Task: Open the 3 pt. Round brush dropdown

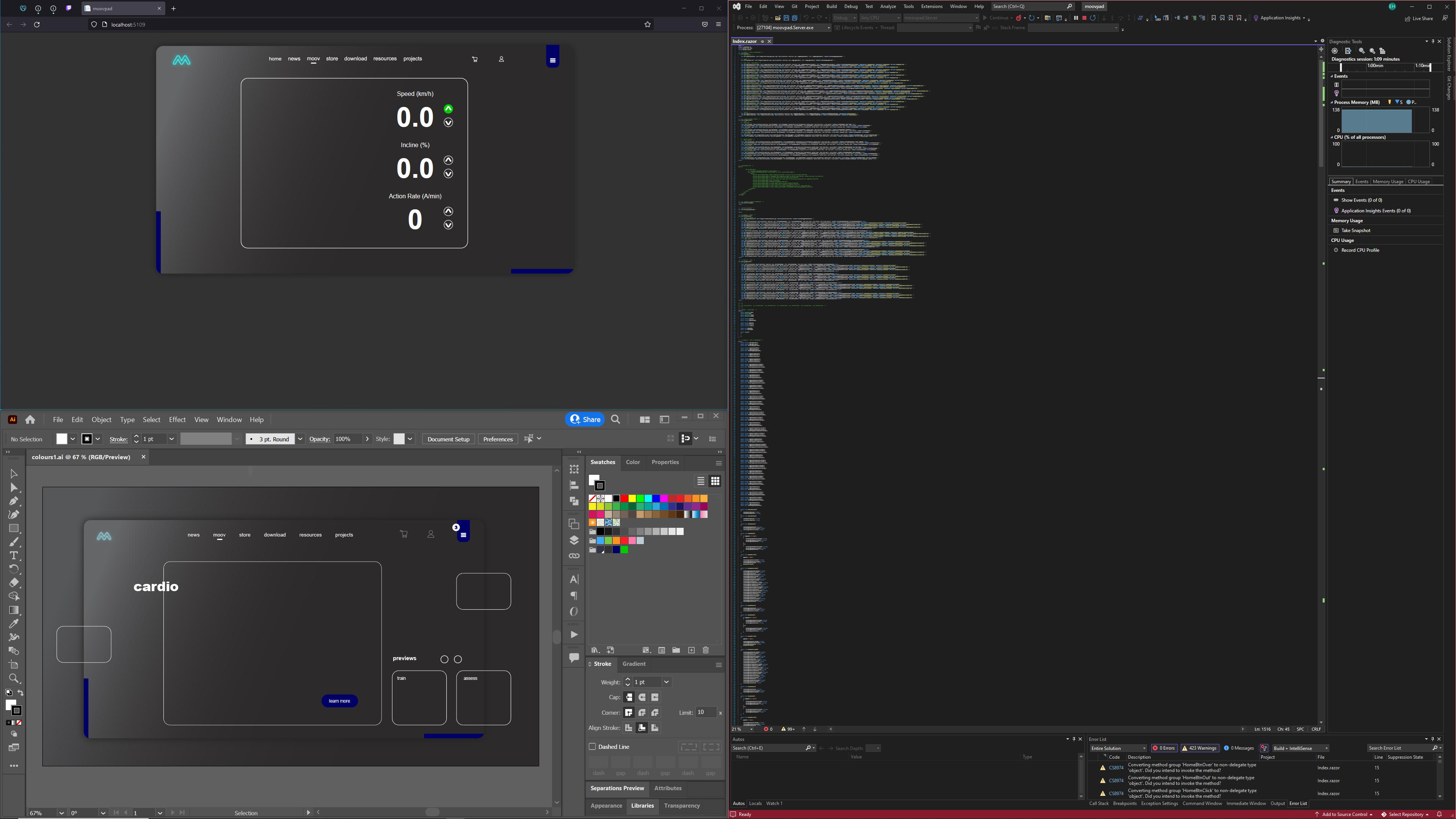Action: 300,439
